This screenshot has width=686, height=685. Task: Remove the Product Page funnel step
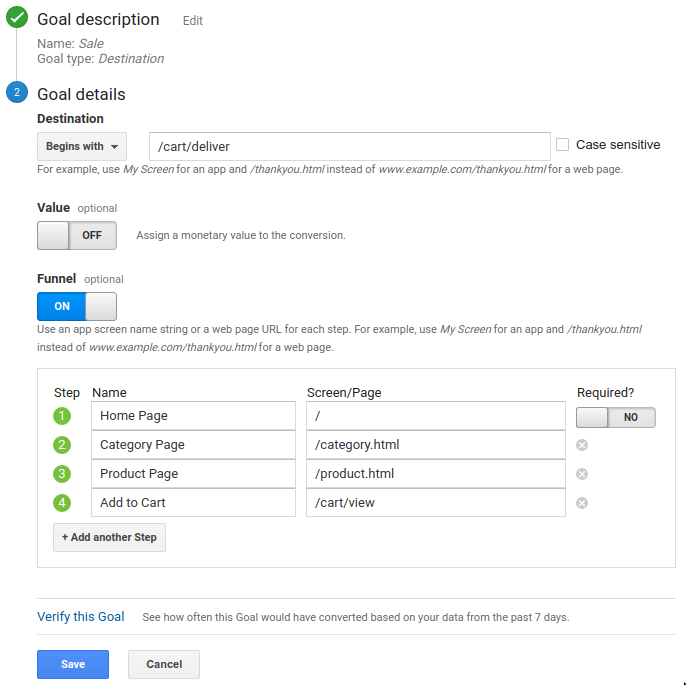point(581,474)
